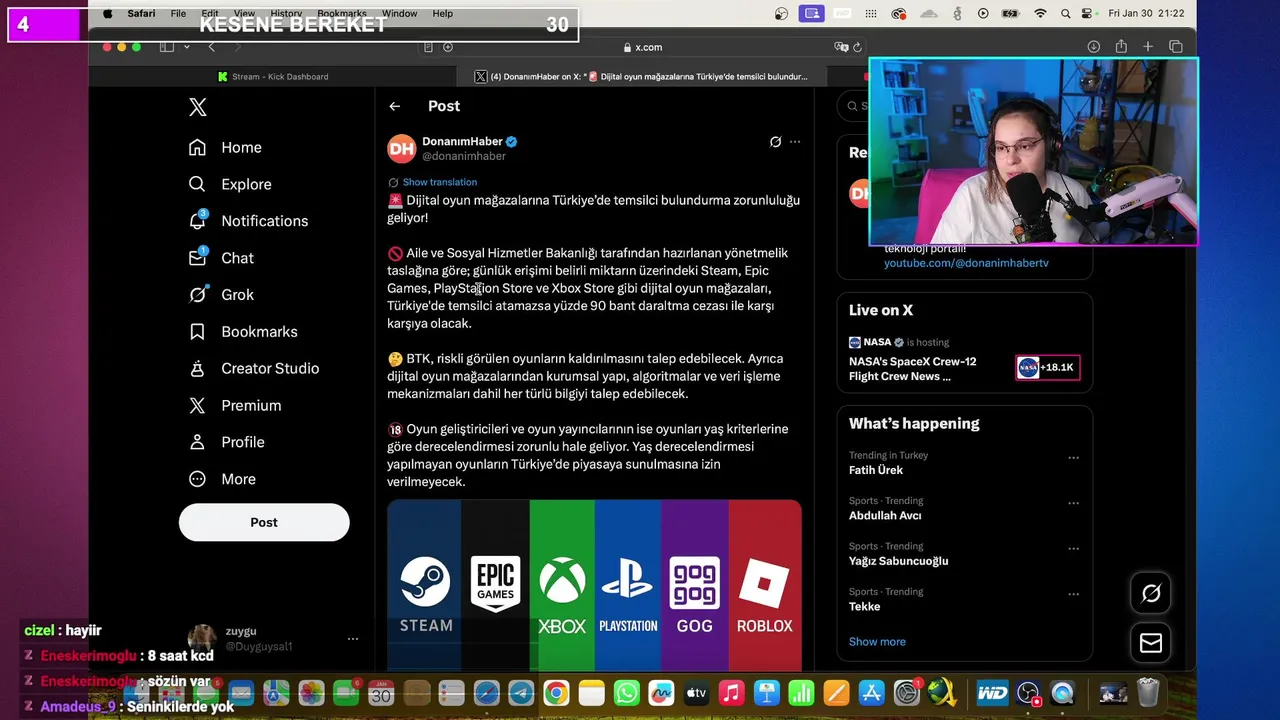
Task: Open options dots for Yağız Sabuncuoğlu trend
Action: tap(1073, 549)
